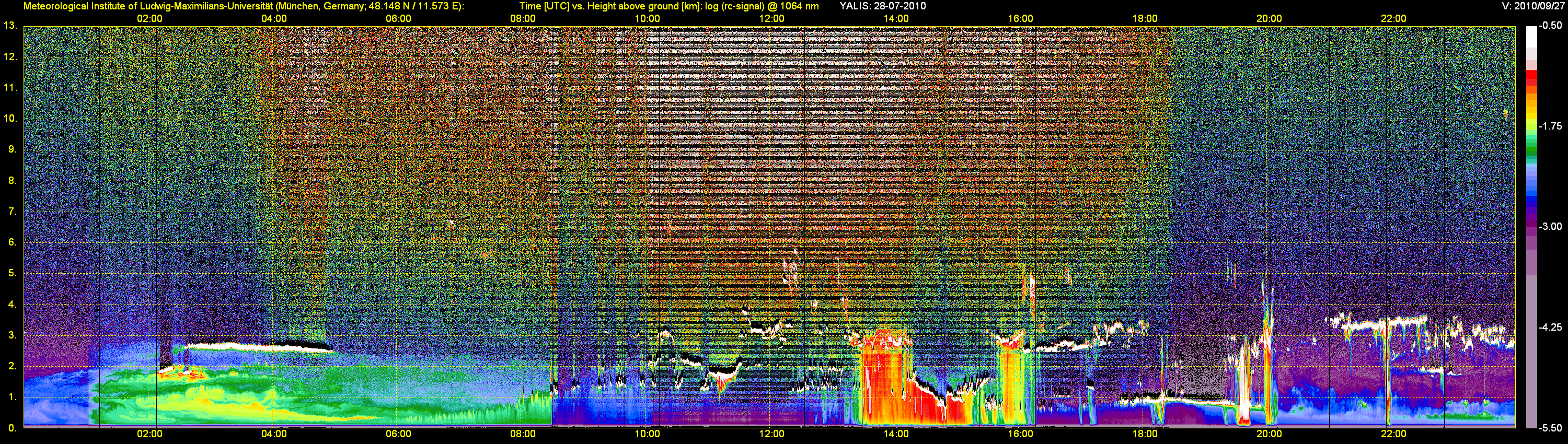
Task: Pick the 4. height axis label
Action: (x=12, y=305)
